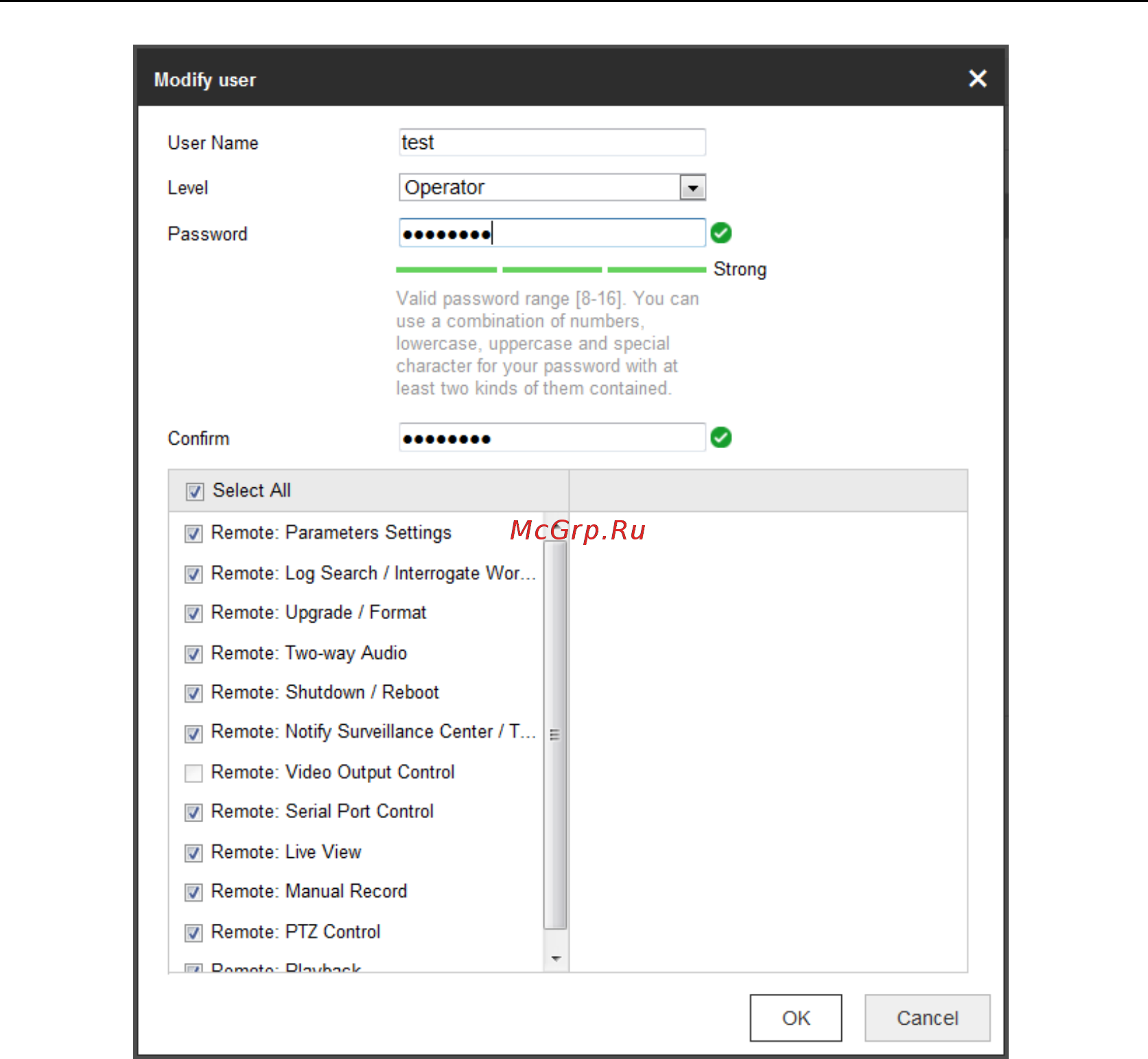Click green checkmark icon beside Confirm field
Image resolution: width=1148 pixels, height=1059 pixels.
click(x=721, y=437)
